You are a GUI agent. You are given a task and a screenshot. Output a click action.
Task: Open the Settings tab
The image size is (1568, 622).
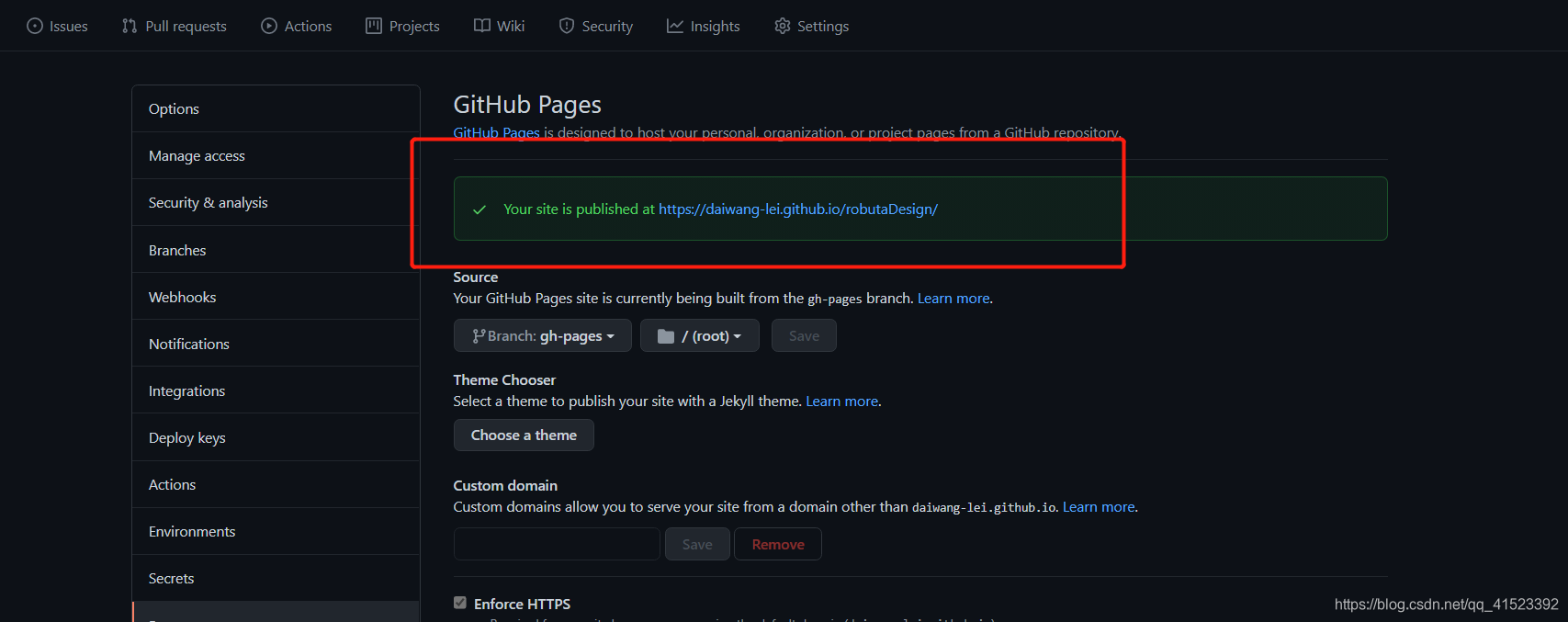coord(811,26)
